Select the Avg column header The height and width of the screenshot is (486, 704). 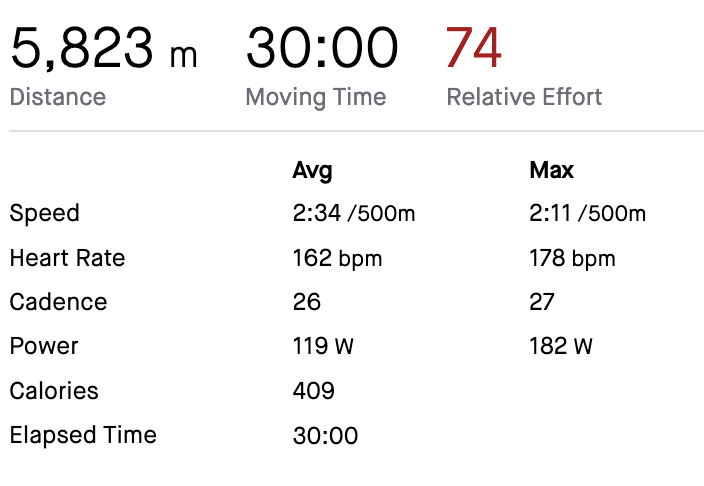312,171
